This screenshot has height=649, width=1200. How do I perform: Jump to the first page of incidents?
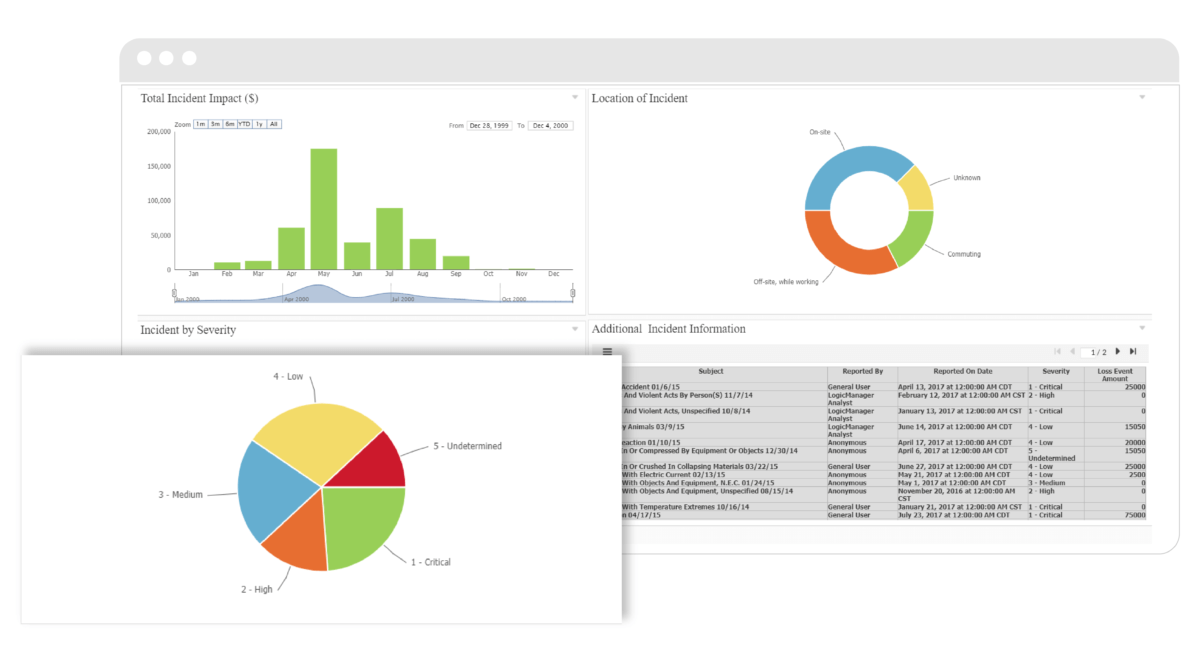coord(1058,352)
